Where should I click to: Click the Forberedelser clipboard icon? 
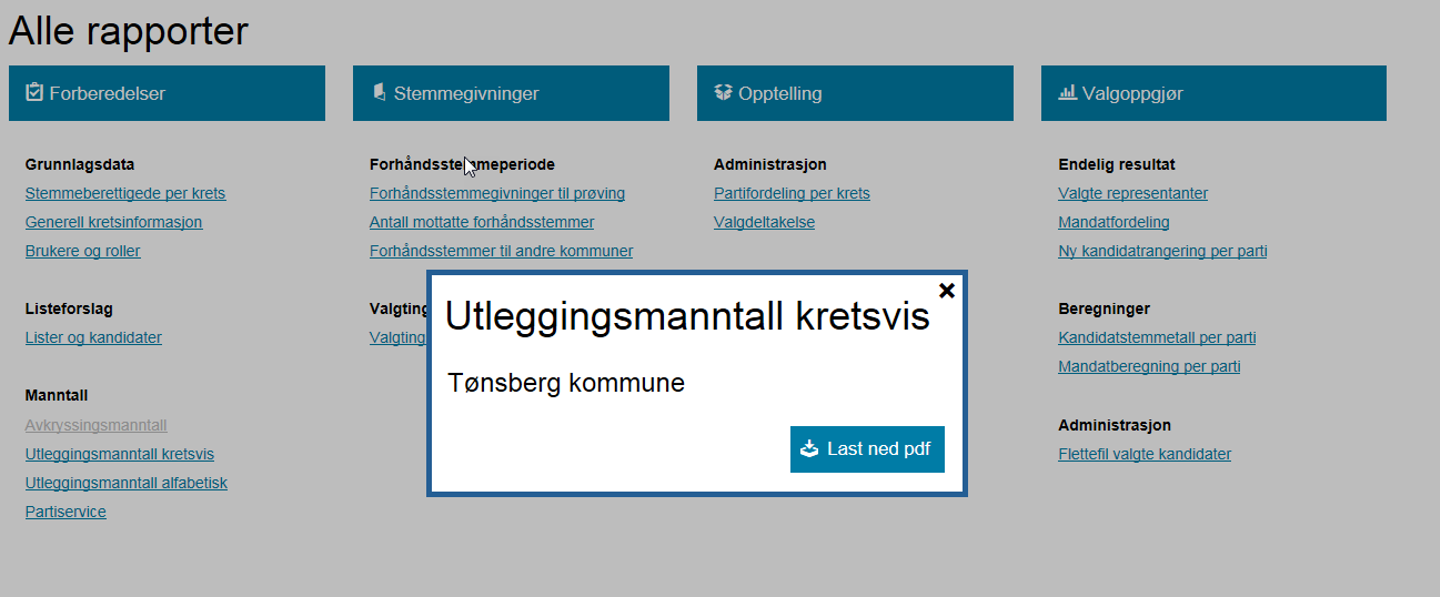pyautogui.click(x=34, y=93)
